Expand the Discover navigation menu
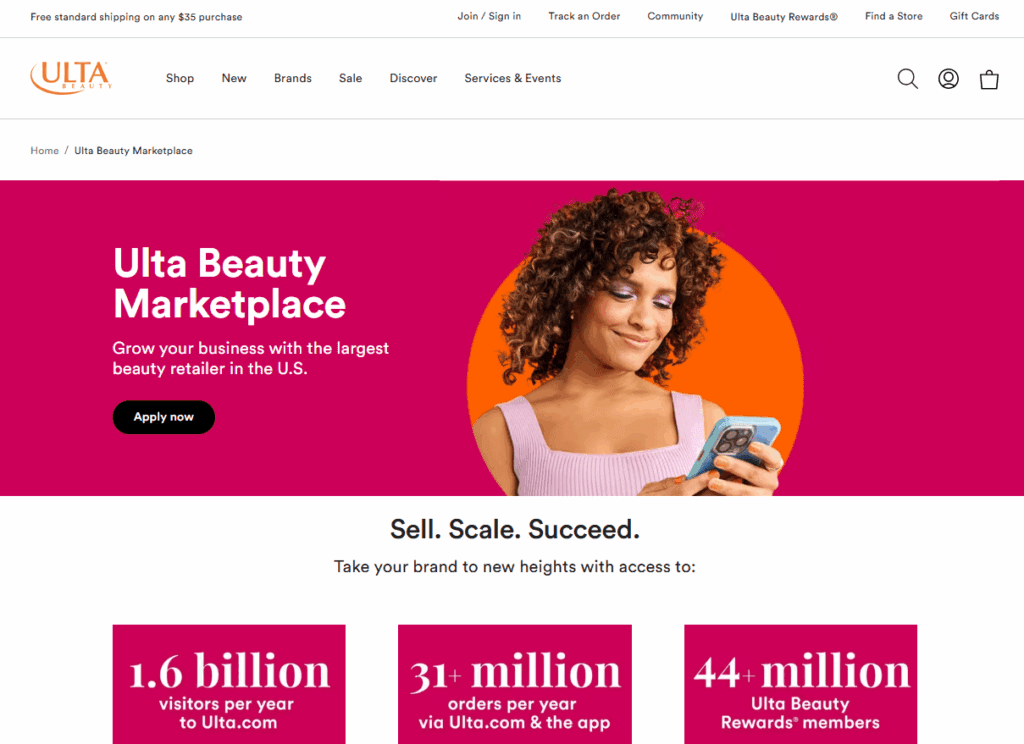The width and height of the screenshot is (1024, 744). (x=413, y=78)
